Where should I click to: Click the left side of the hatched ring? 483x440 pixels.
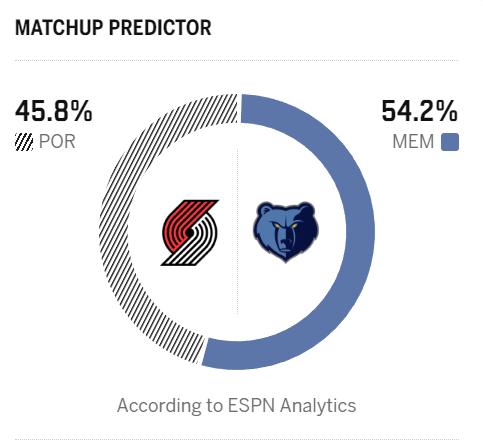pos(113,232)
